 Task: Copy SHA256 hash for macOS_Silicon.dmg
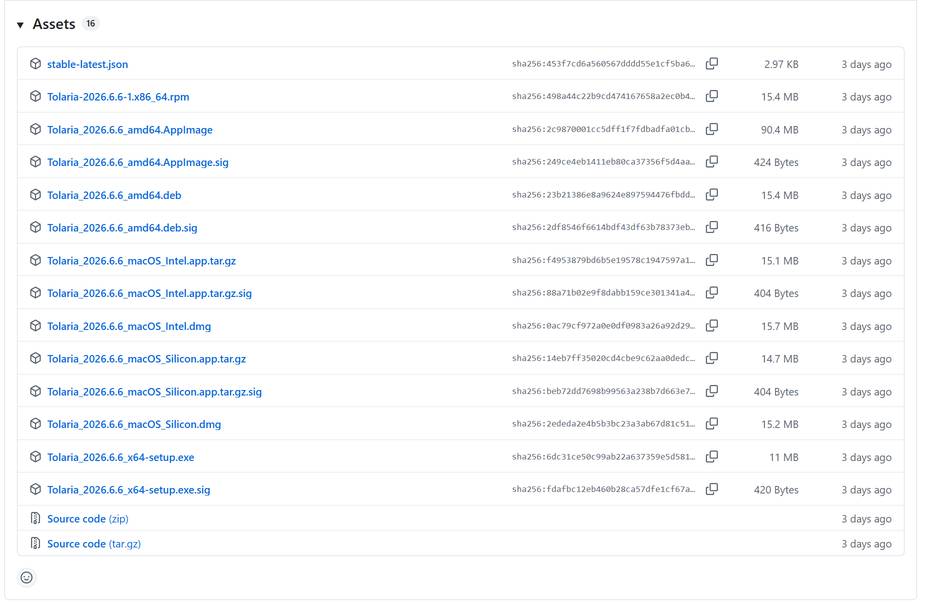point(712,424)
